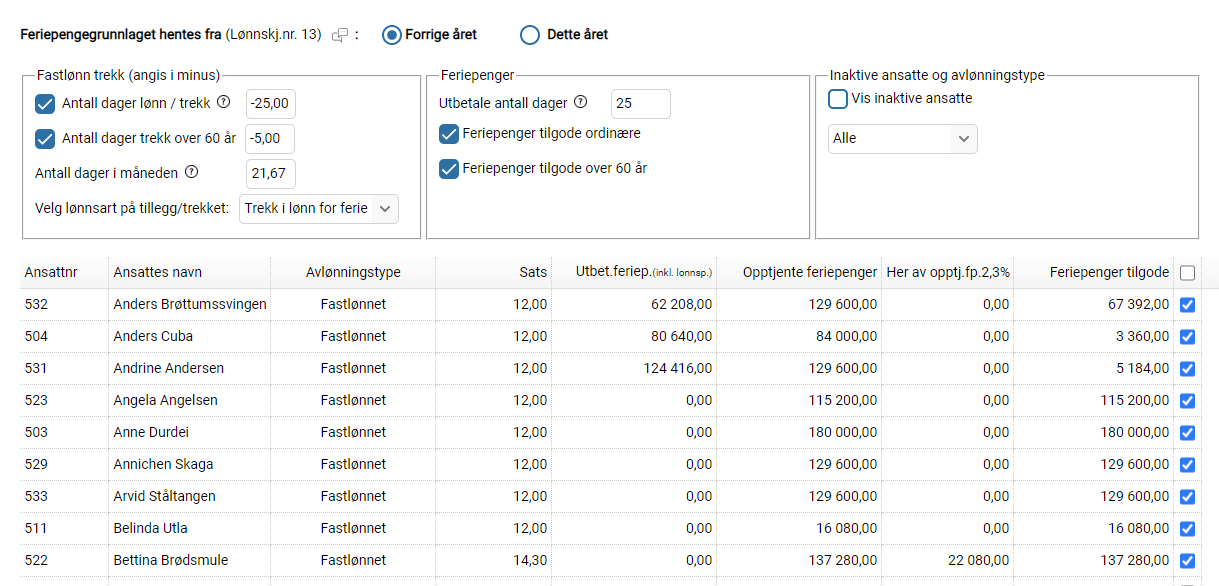Select employee name Arvid Ståltangen
Image resolution: width=1219 pixels, height=586 pixels.
point(164,496)
